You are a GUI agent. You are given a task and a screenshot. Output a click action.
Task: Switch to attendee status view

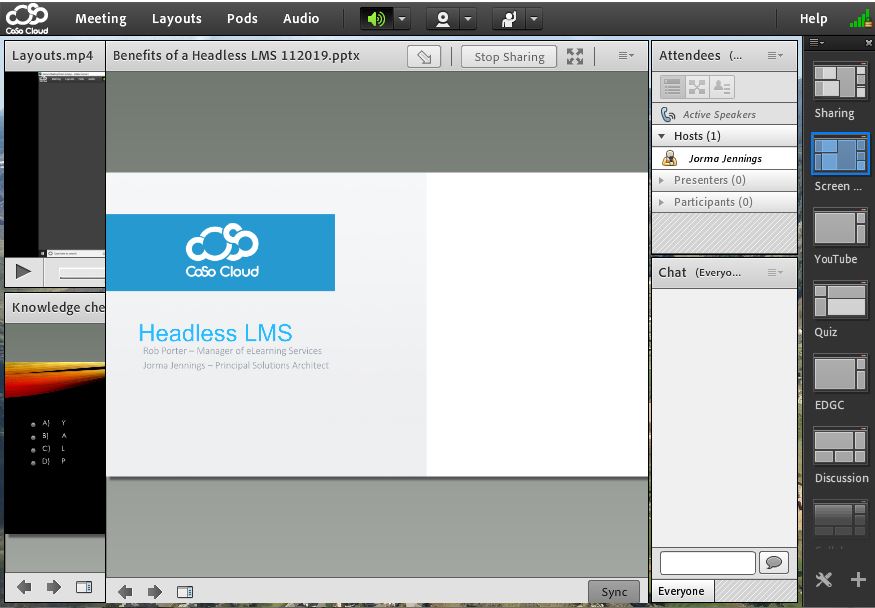pos(722,87)
